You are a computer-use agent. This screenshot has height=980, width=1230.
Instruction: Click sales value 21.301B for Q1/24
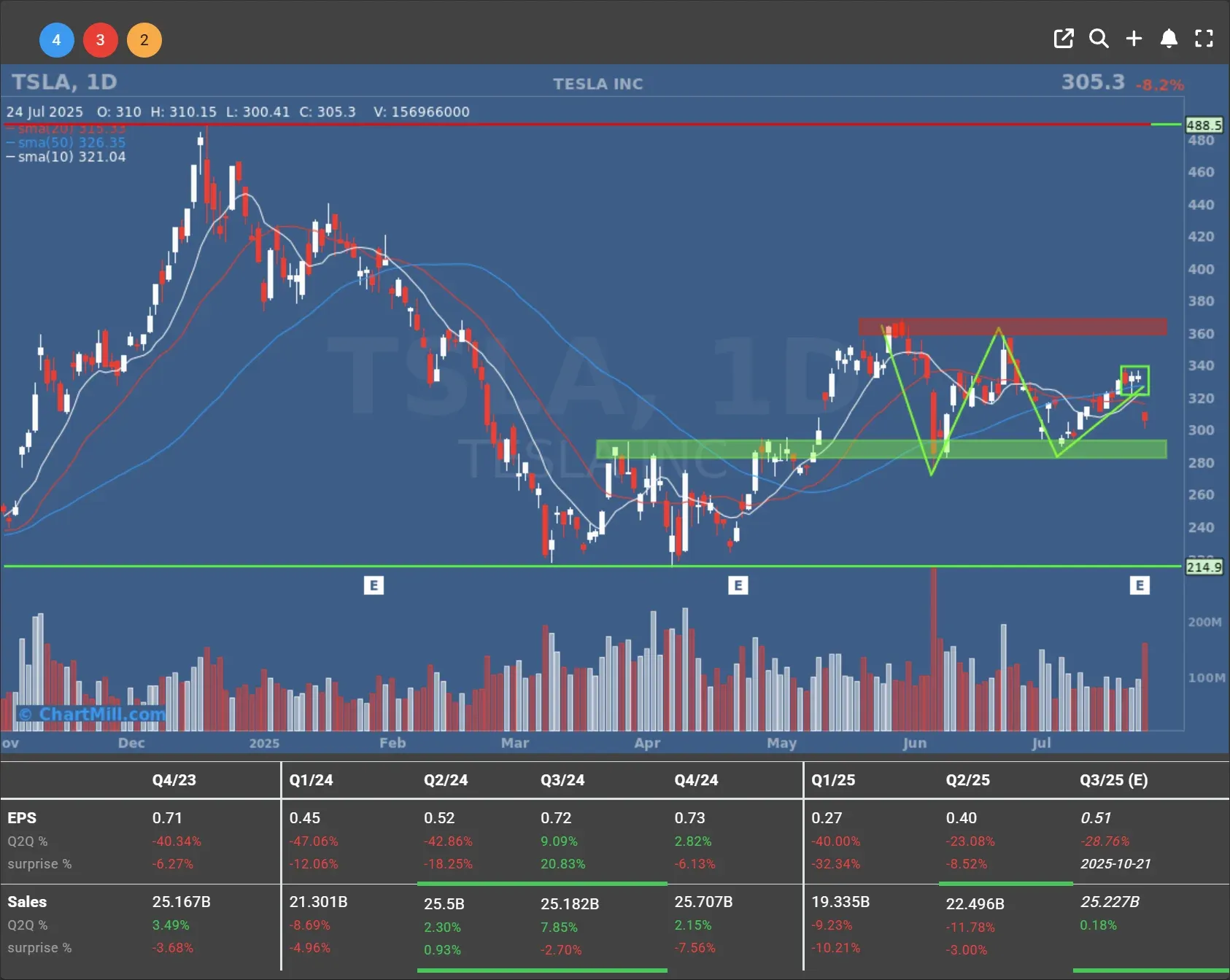coord(318,902)
